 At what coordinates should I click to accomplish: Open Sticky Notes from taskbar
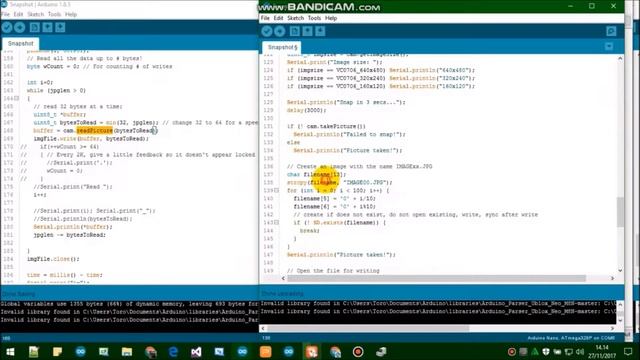click(57, 351)
